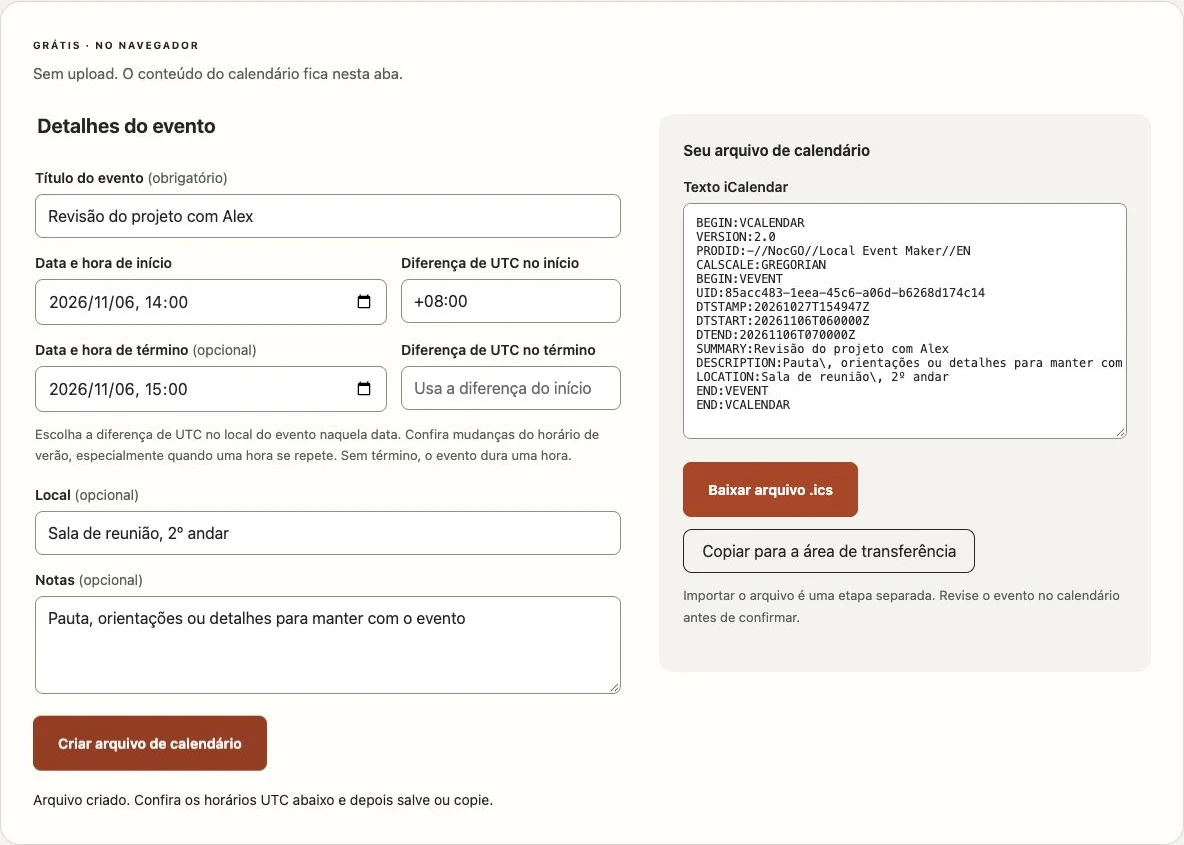Click the 'END:VCALENDAR' line
The width and height of the screenshot is (1184, 845).
(743, 405)
